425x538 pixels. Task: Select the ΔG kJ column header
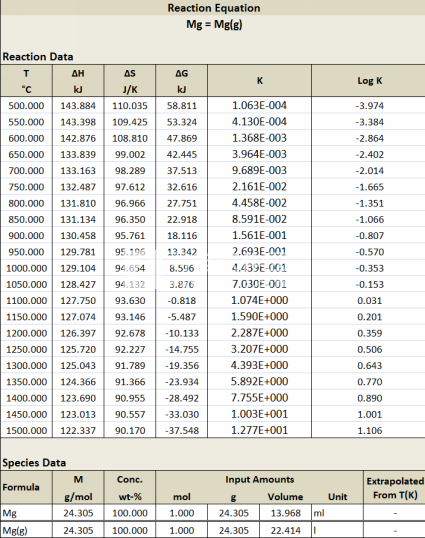pos(181,81)
